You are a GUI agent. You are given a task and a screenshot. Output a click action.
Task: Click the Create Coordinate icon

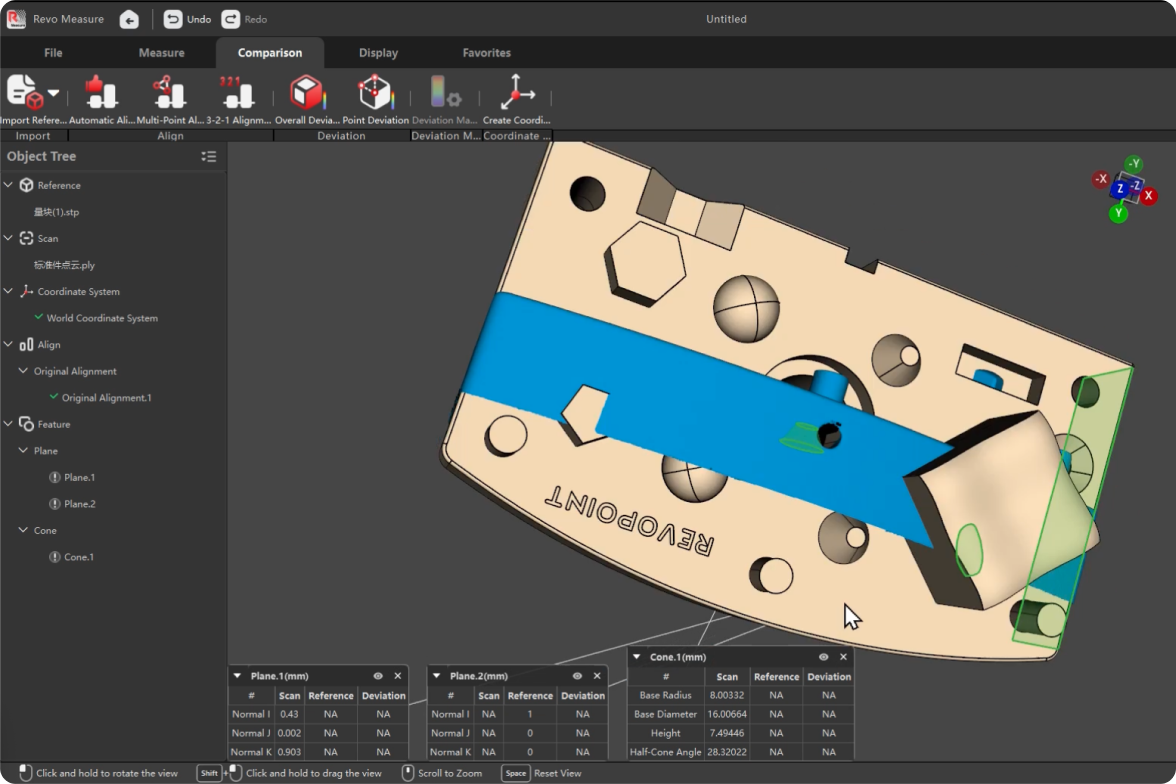(517, 92)
